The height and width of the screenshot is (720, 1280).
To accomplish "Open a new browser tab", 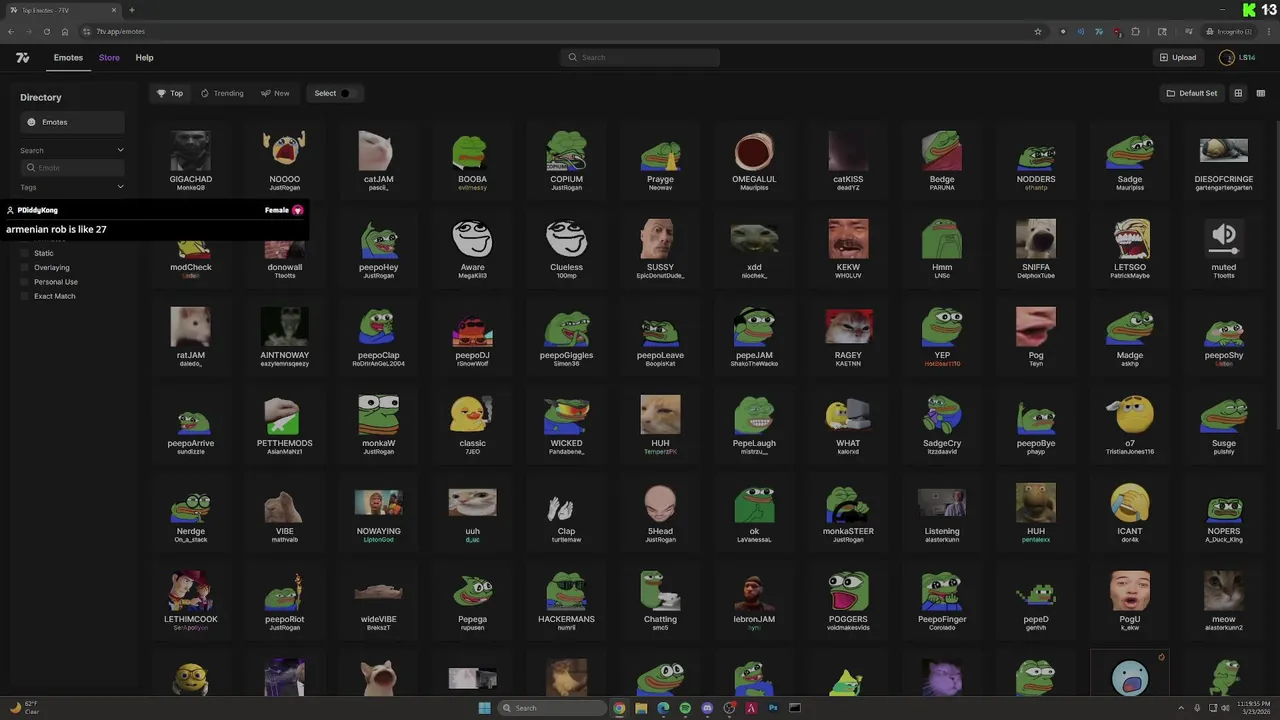I will [131, 10].
